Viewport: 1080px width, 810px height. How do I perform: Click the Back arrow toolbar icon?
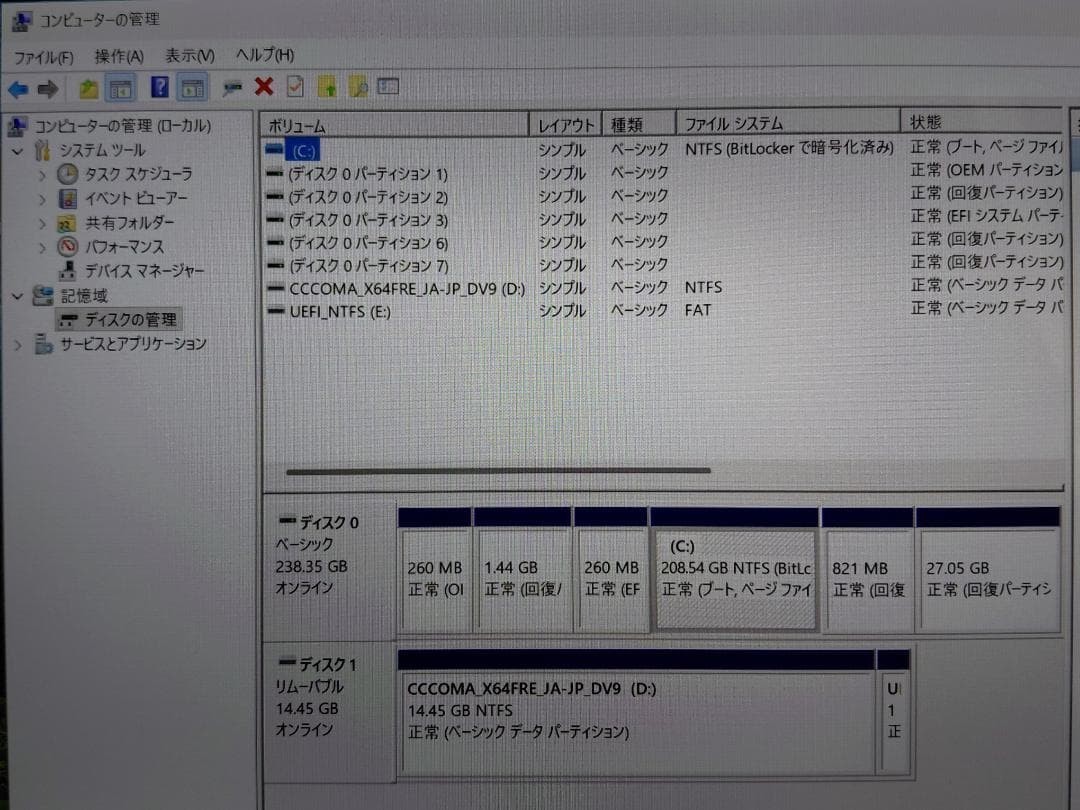(18, 89)
